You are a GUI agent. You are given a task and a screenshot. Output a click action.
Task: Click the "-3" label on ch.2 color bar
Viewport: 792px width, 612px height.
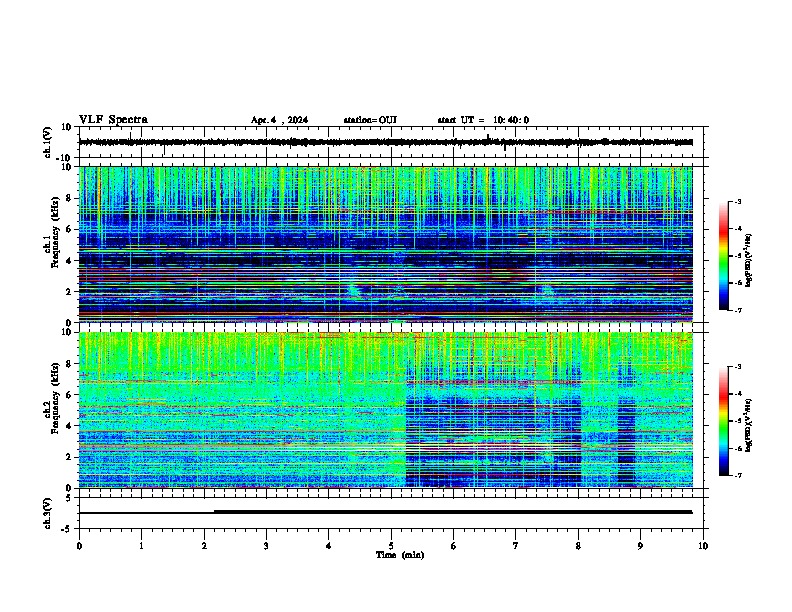[x=738, y=367]
